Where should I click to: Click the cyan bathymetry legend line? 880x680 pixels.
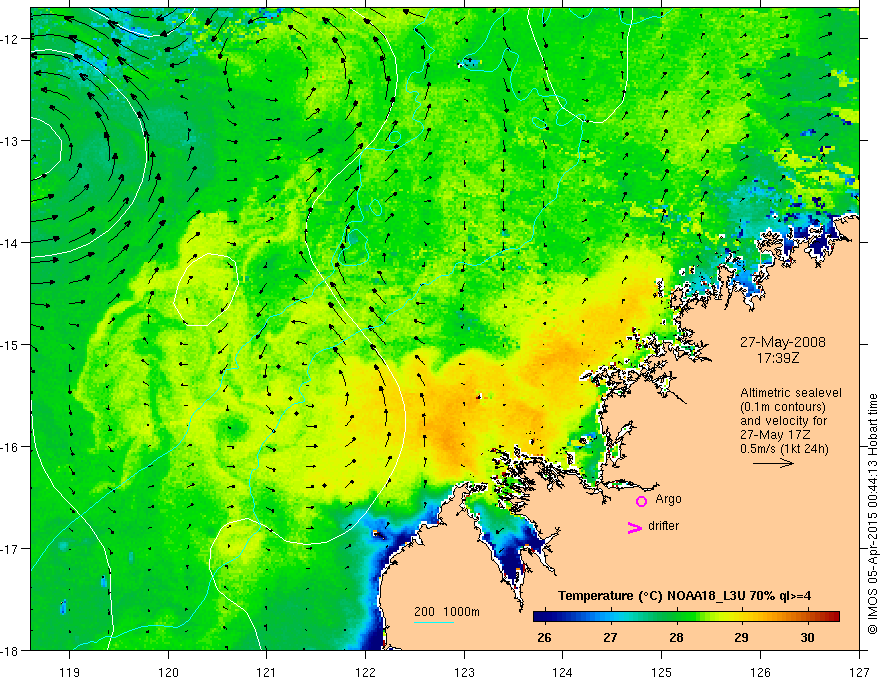[434, 622]
